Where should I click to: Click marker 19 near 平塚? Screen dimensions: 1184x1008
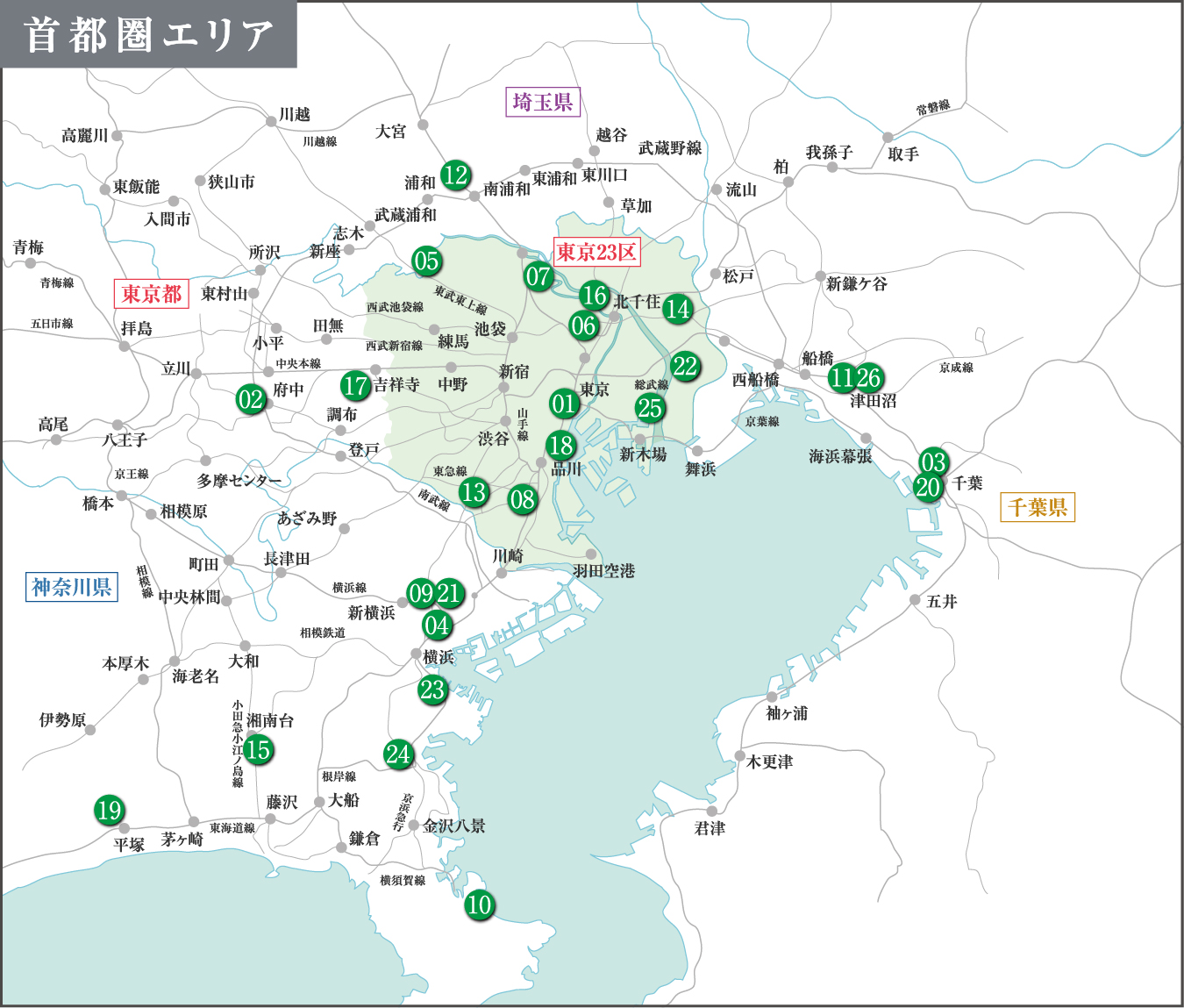(x=110, y=810)
